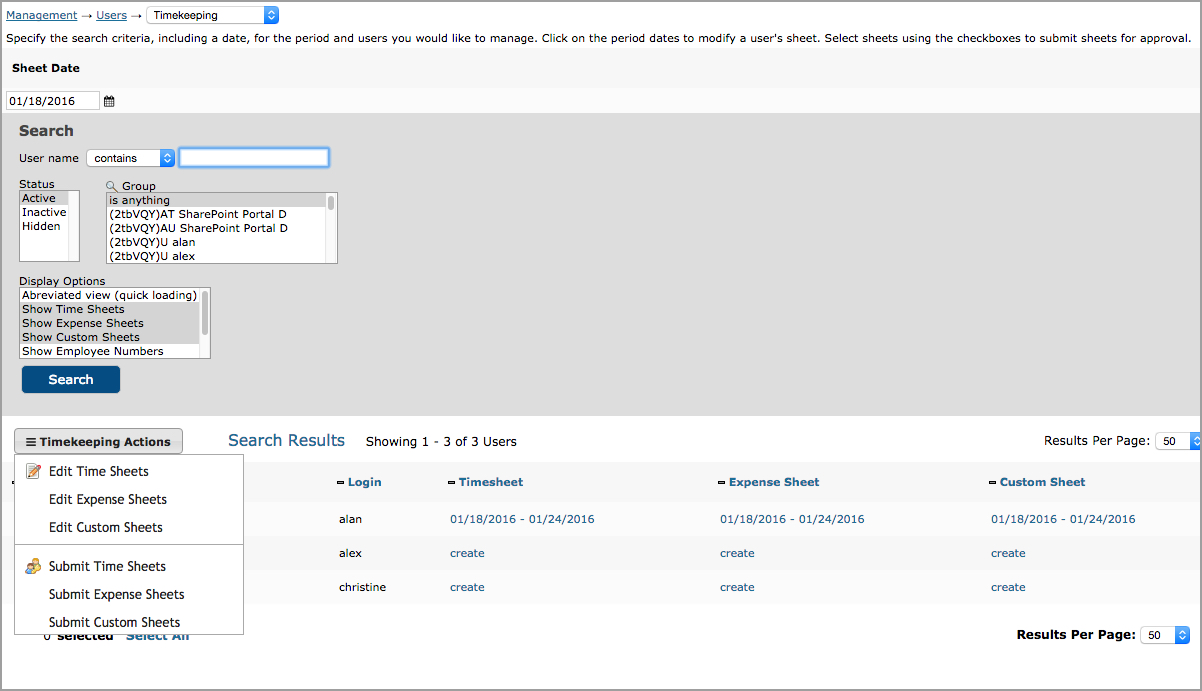Select 'is anything' in the Group list
This screenshot has height=691, width=1202.
216,200
